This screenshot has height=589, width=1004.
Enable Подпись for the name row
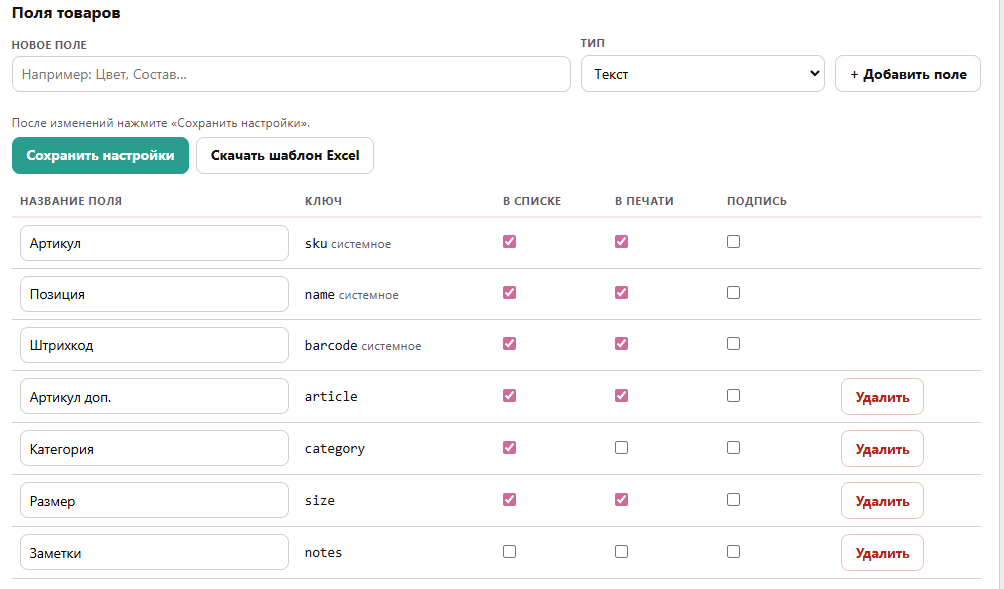(x=734, y=293)
